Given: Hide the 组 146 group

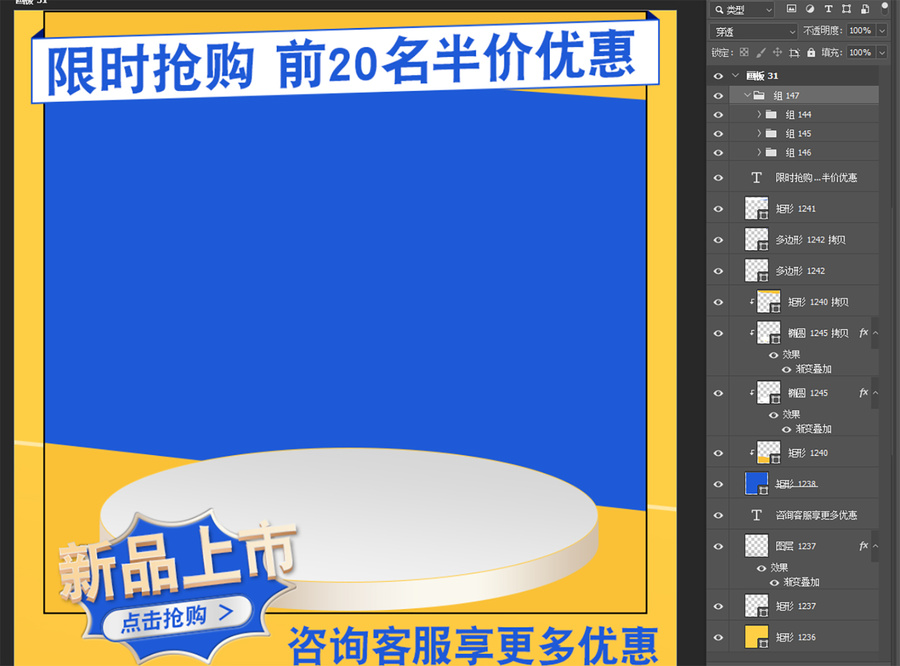Looking at the screenshot, I should pos(718,153).
